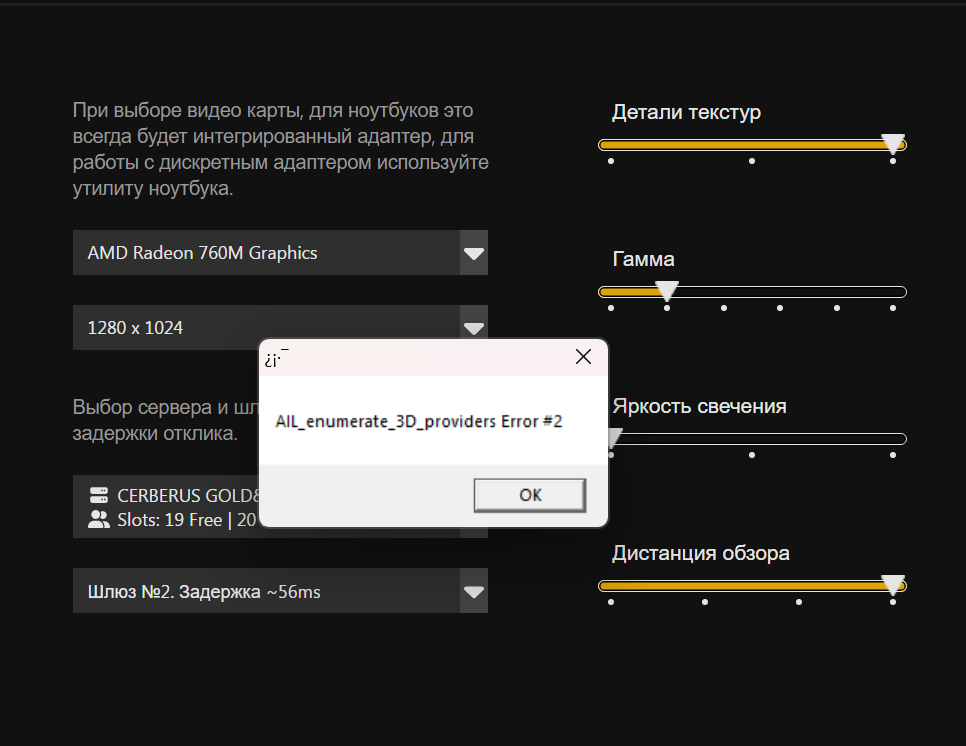The width and height of the screenshot is (966, 746).
Task: Click the error dialog title bar text
Action: [276, 358]
